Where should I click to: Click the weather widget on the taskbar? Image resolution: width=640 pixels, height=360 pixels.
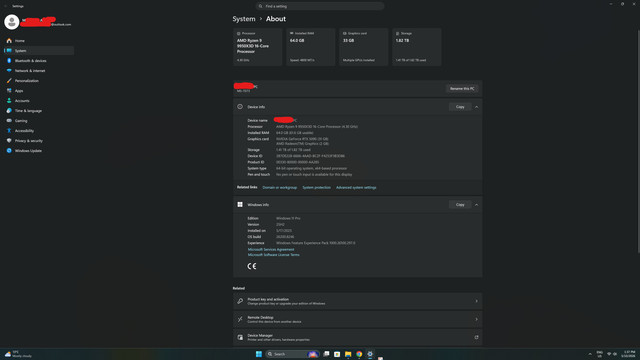pyautogui.click(x=18, y=354)
